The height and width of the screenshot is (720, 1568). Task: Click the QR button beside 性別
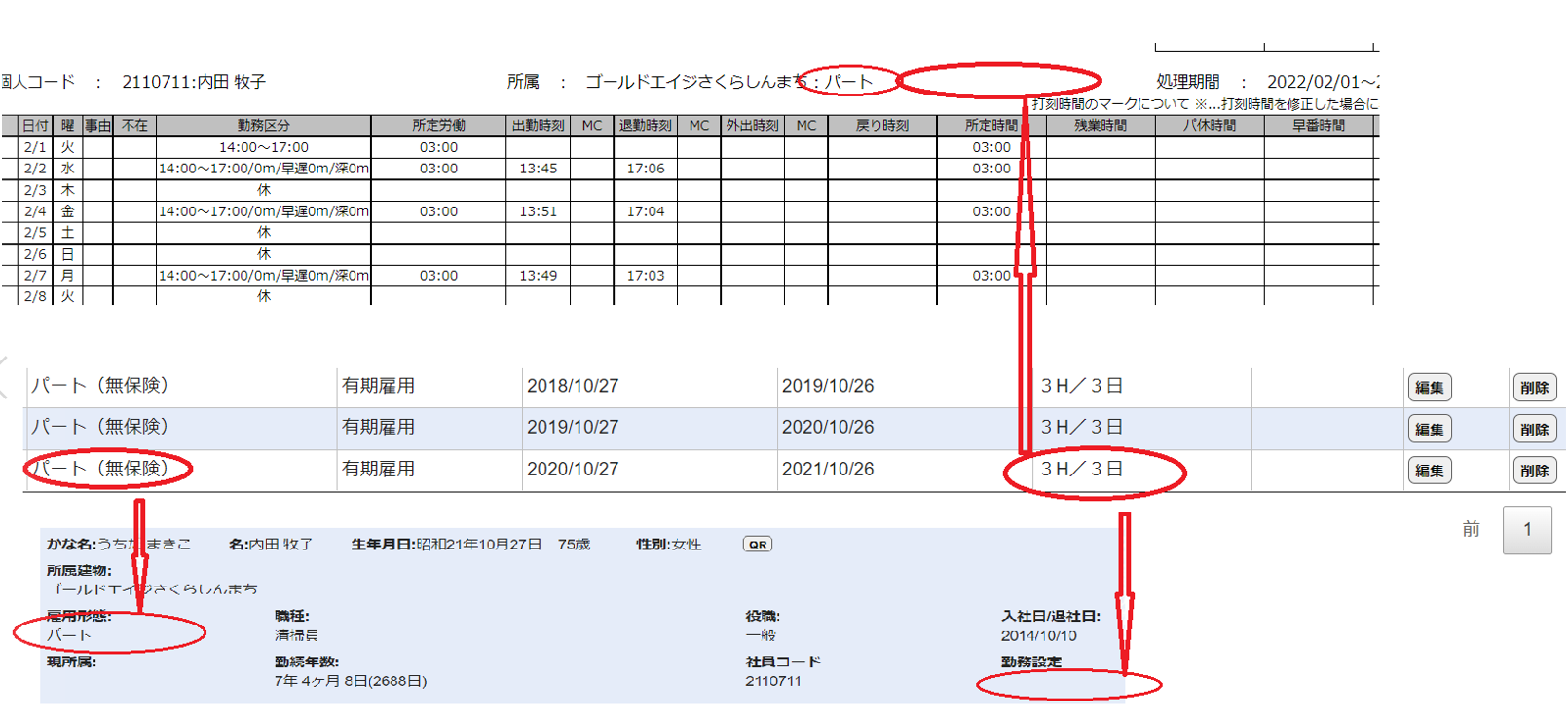pyautogui.click(x=757, y=545)
